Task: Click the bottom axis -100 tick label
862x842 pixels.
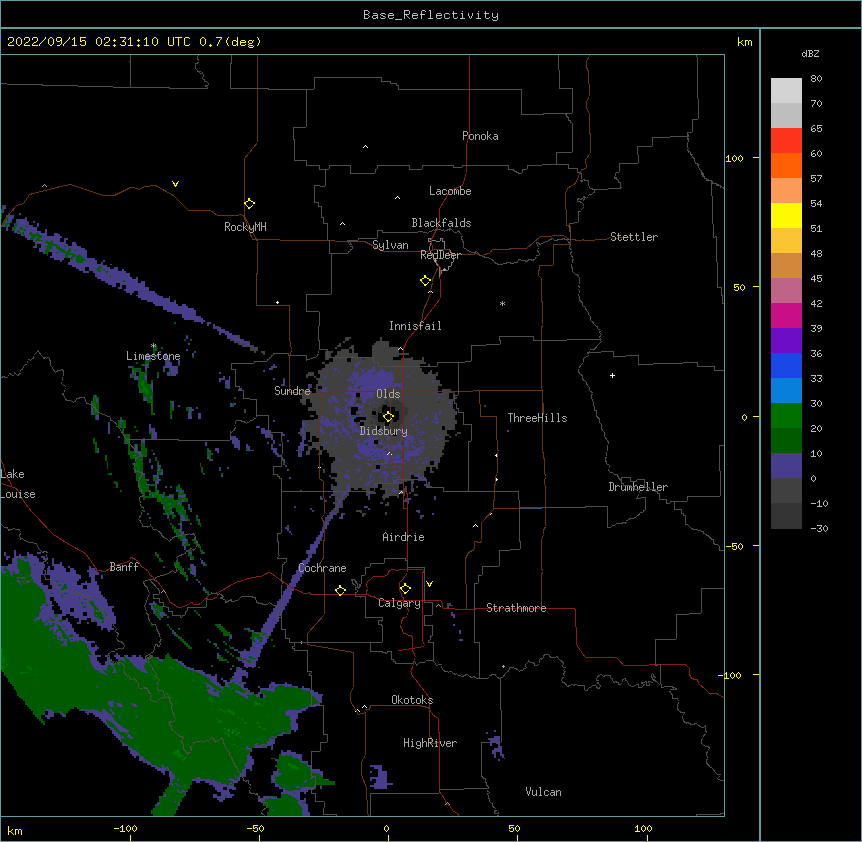Action: point(125,828)
